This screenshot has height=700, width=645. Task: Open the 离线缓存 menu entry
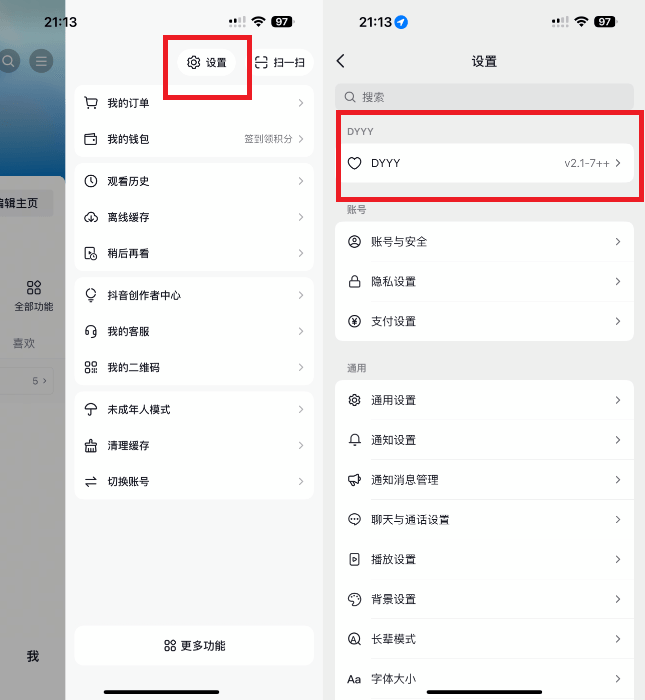pyautogui.click(x=194, y=217)
